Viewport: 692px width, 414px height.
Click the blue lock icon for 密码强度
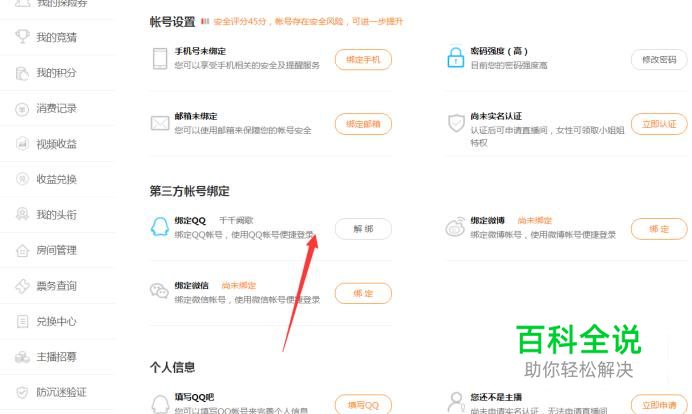455,57
